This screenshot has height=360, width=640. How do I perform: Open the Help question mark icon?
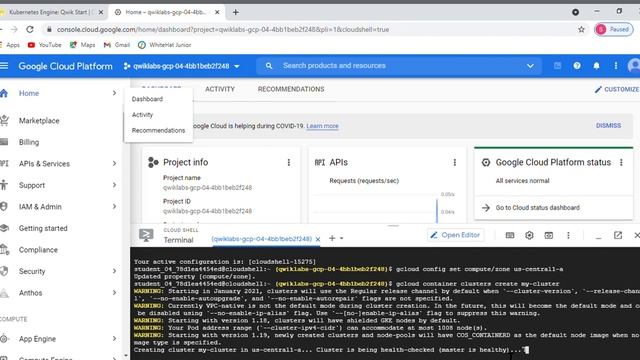coord(577,66)
